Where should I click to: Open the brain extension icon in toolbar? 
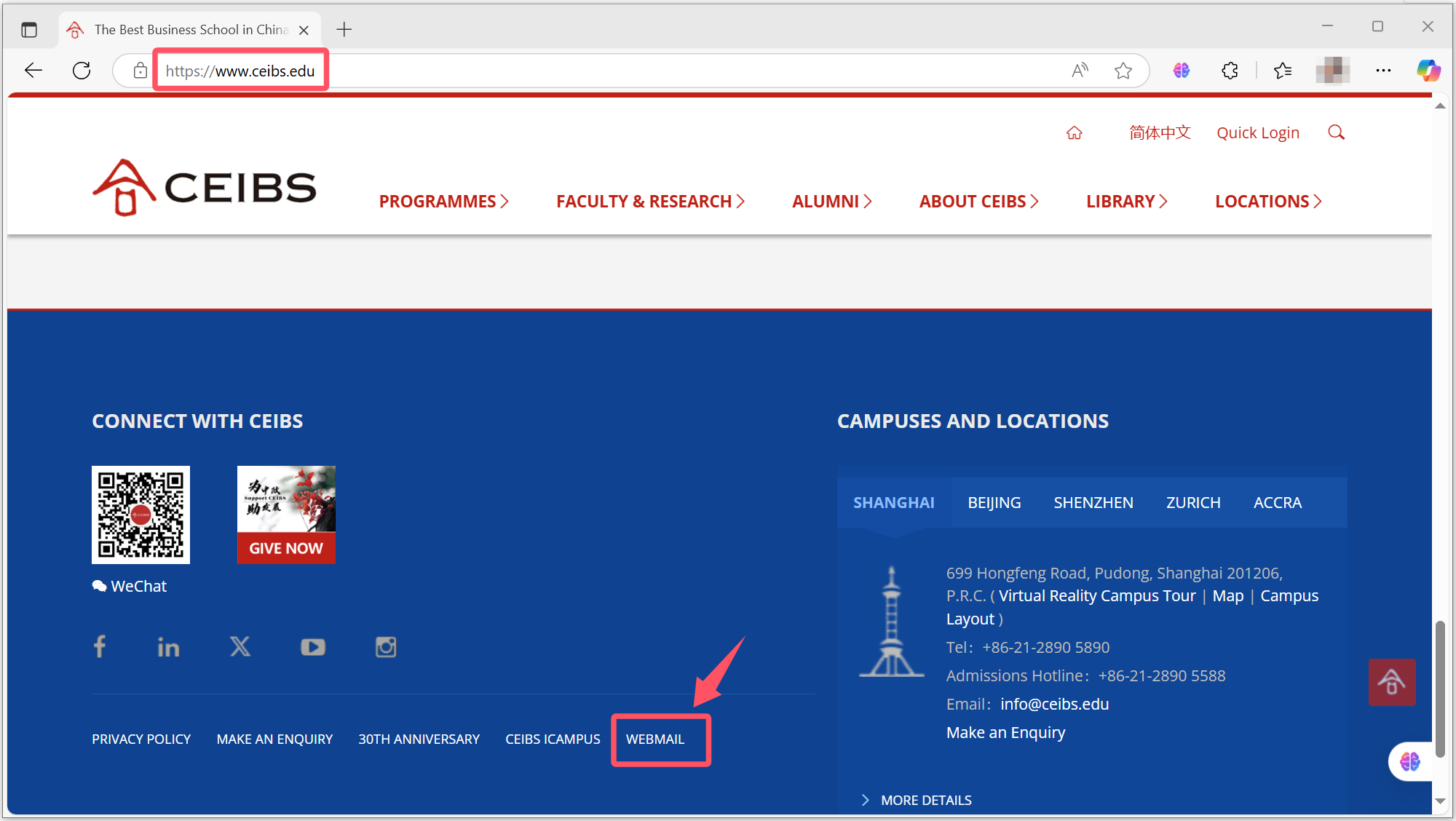[x=1182, y=71]
